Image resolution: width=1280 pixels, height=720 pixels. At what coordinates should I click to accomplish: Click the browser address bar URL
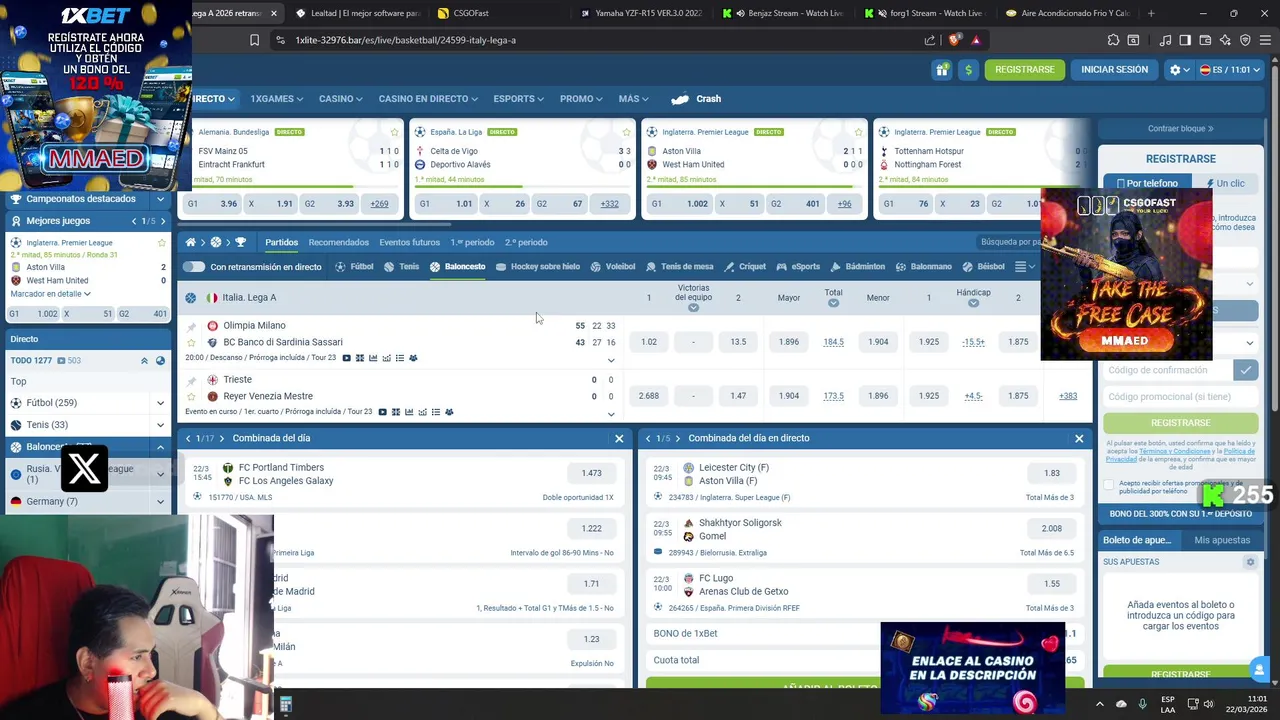click(405, 40)
